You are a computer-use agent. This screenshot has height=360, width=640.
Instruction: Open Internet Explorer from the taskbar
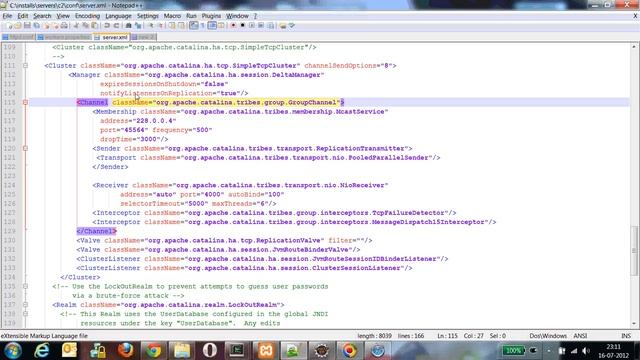41,350
